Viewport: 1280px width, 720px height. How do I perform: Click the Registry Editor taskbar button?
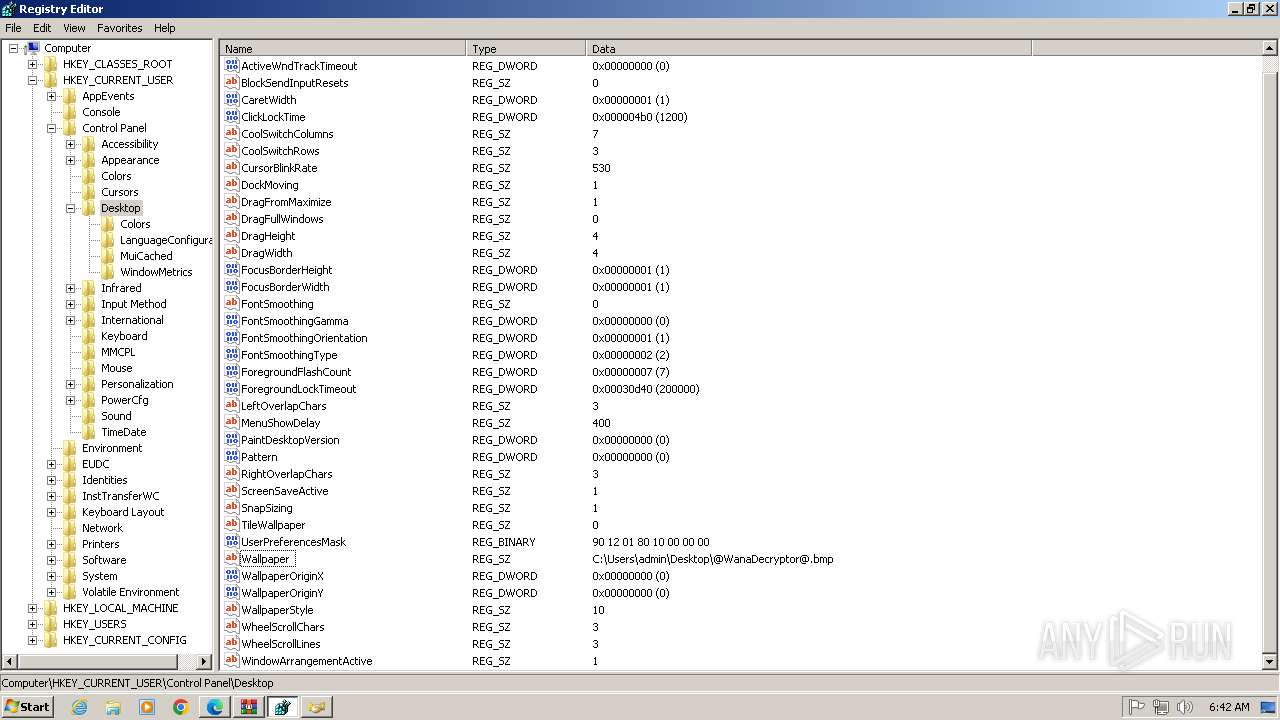[283, 707]
